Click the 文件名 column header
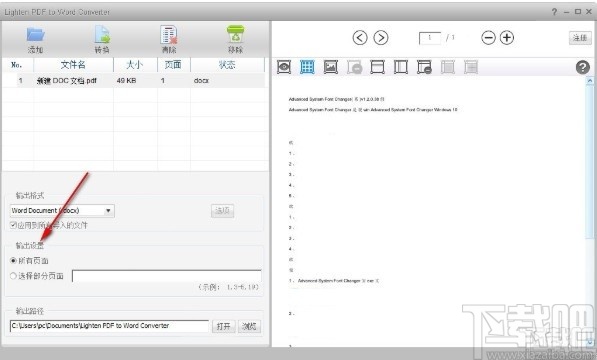 click(73, 65)
